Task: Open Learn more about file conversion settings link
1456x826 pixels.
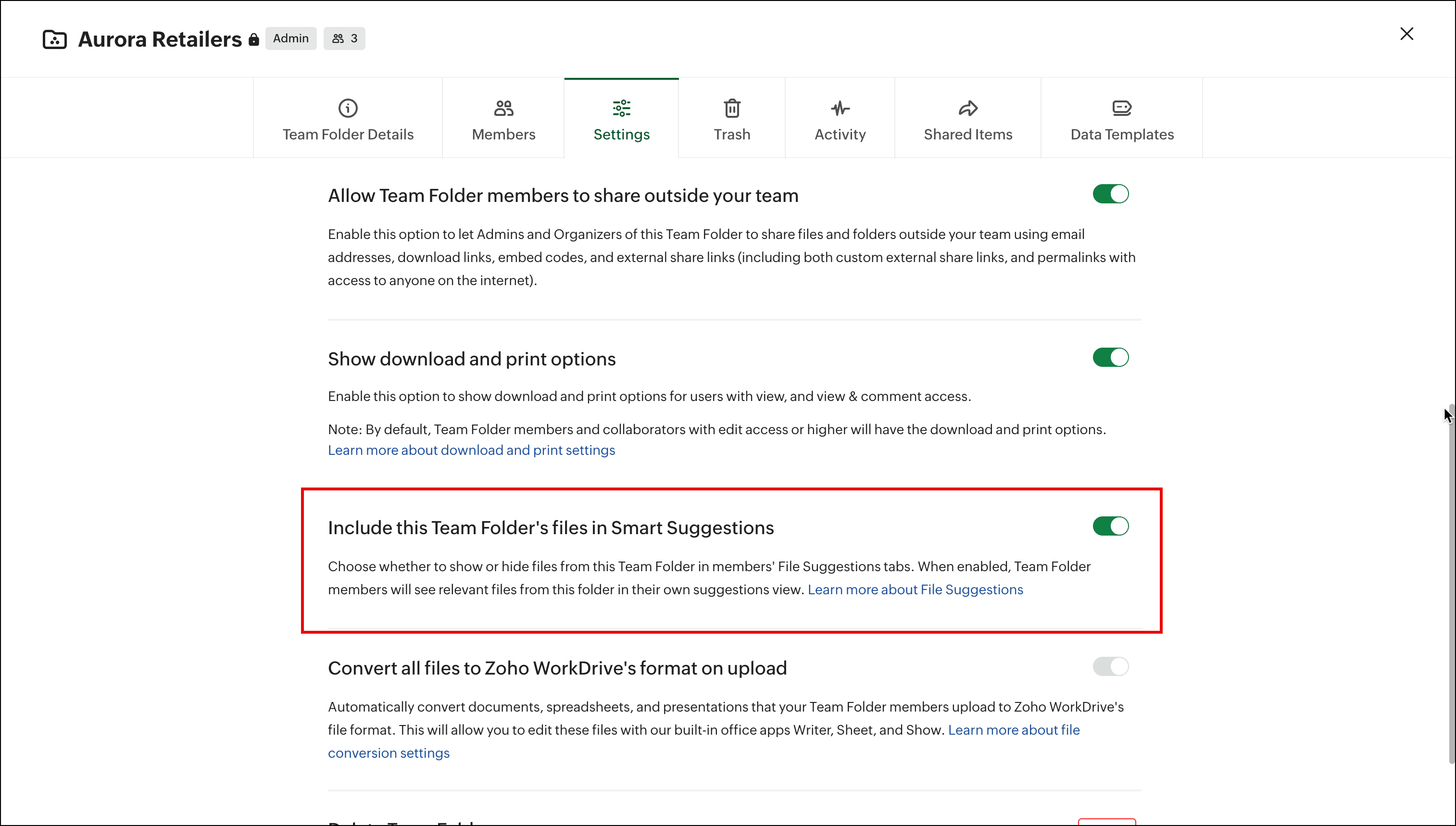Action: pos(1014,730)
